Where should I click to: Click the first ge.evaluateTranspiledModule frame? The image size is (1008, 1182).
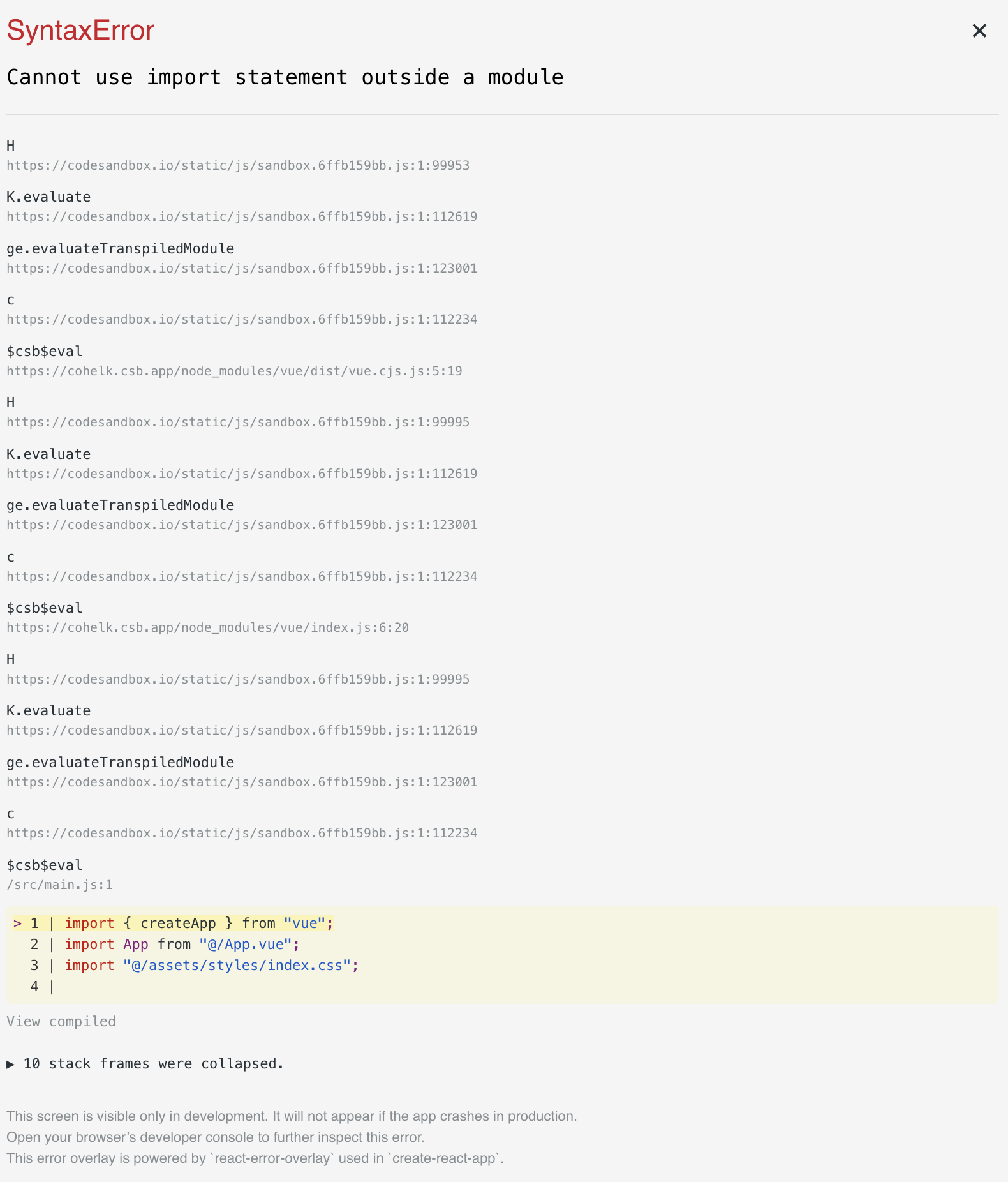120,248
